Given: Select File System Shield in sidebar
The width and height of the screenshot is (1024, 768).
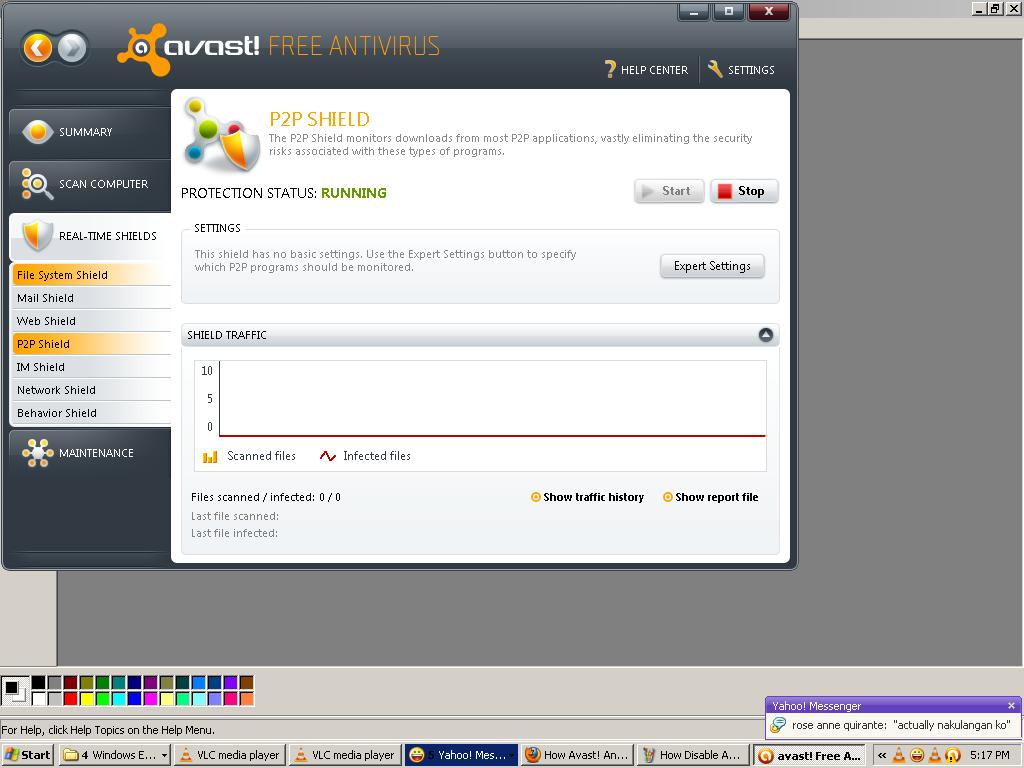Looking at the screenshot, I should pos(91,275).
